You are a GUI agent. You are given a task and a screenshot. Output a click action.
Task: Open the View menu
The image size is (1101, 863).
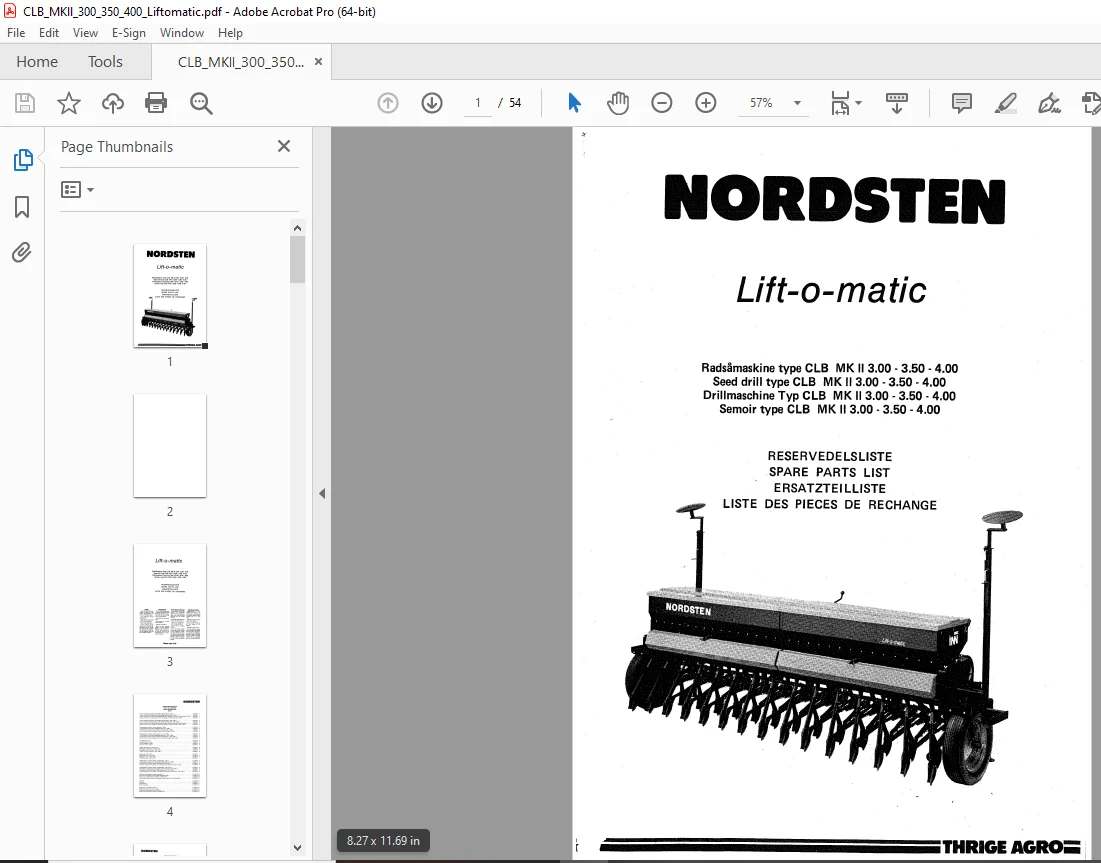85,33
